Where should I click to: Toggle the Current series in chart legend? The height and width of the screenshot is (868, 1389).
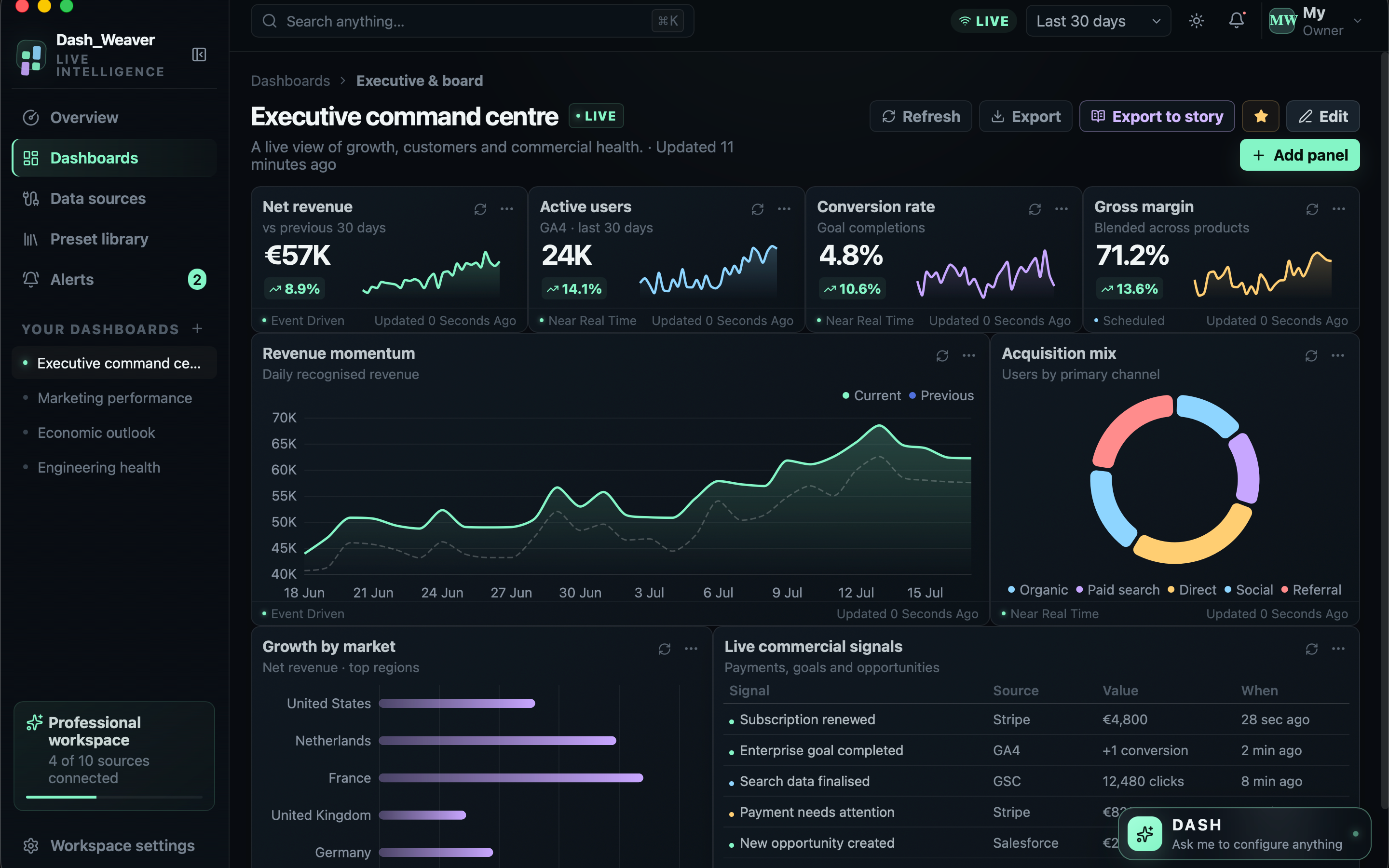point(872,395)
